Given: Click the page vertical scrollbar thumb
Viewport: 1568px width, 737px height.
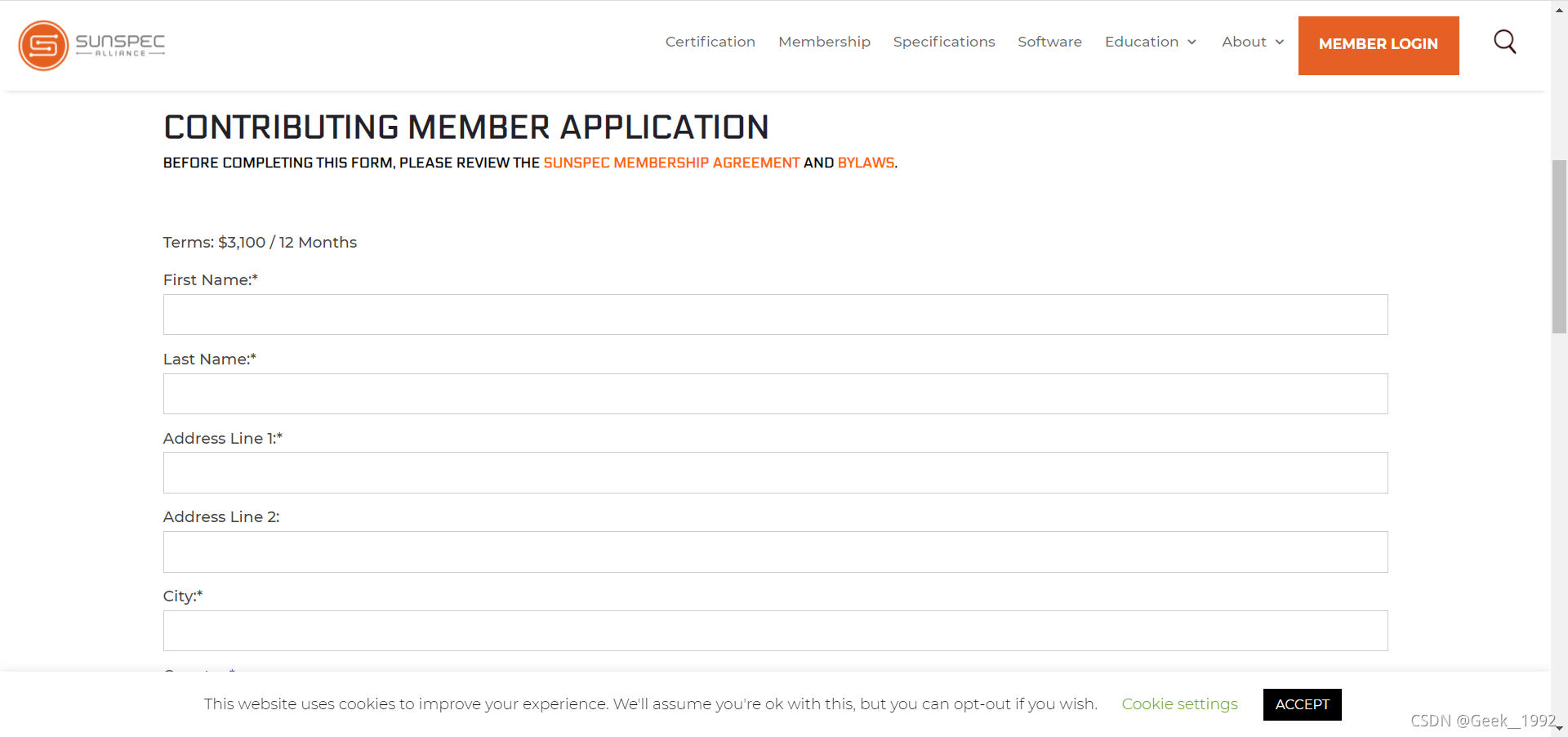Looking at the screenshot, I should pos(1559,247).
